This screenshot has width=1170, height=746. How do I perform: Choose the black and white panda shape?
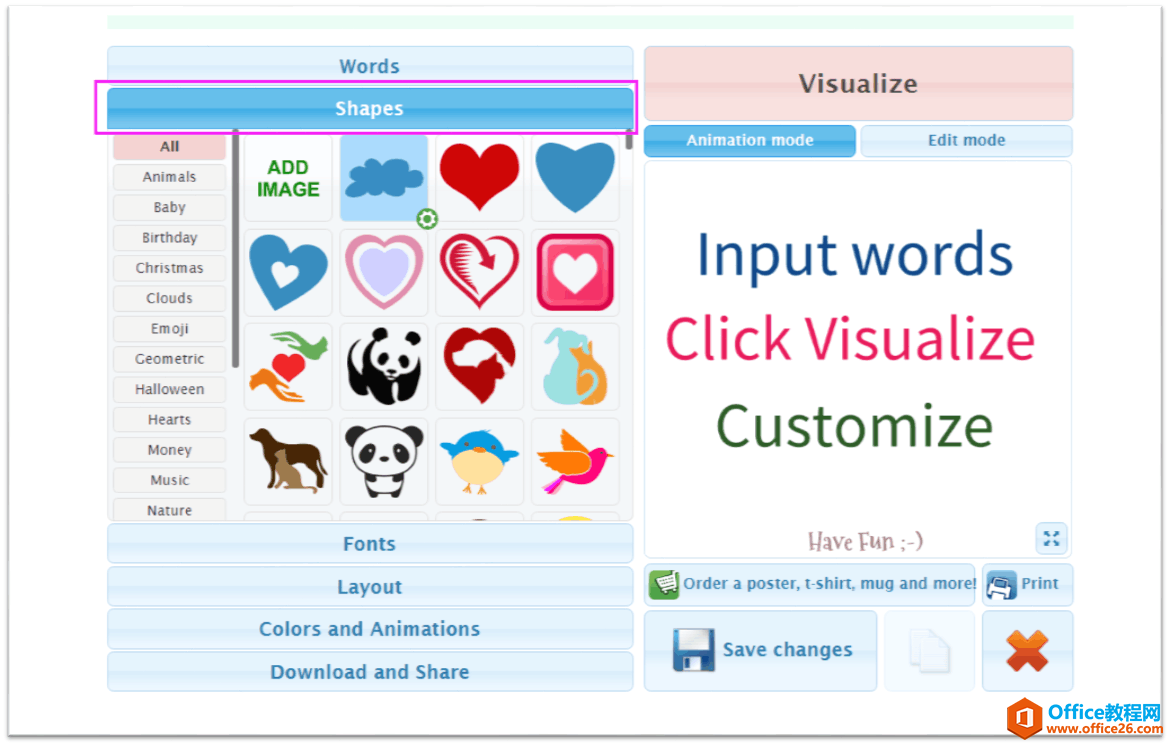(384, 367)
